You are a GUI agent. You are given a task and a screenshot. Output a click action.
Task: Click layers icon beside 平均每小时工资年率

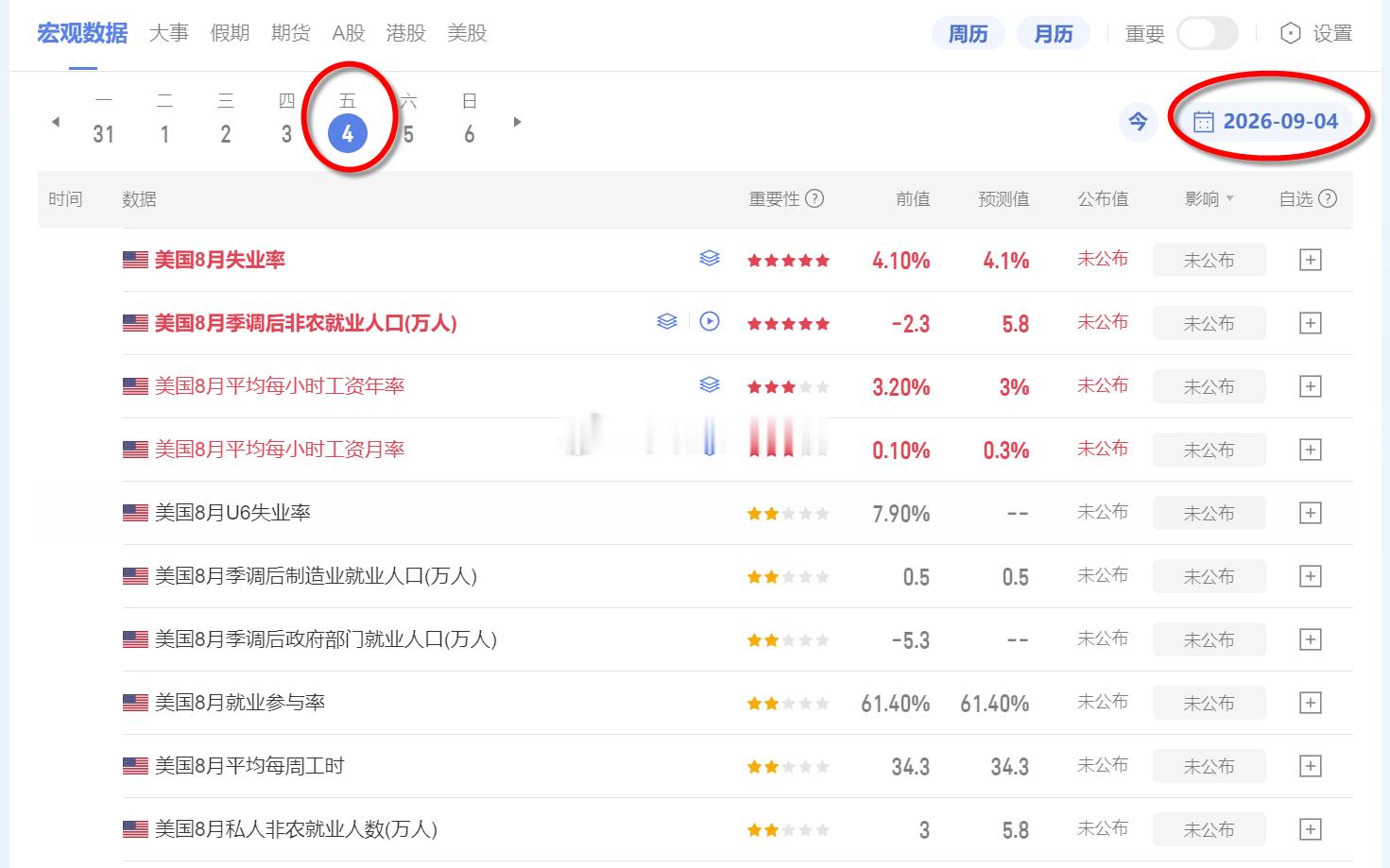point(710,384)
